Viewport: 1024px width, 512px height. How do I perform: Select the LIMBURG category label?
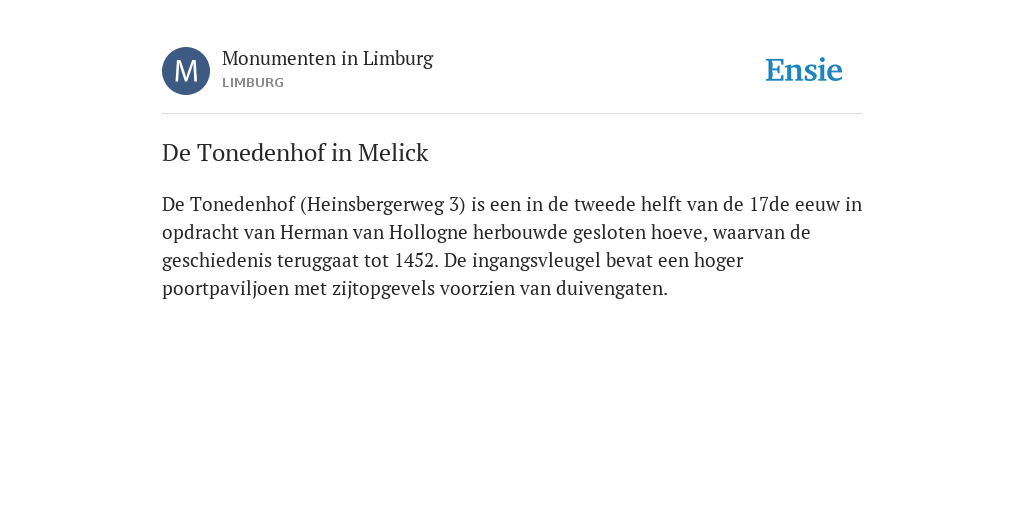click(253, 83)
